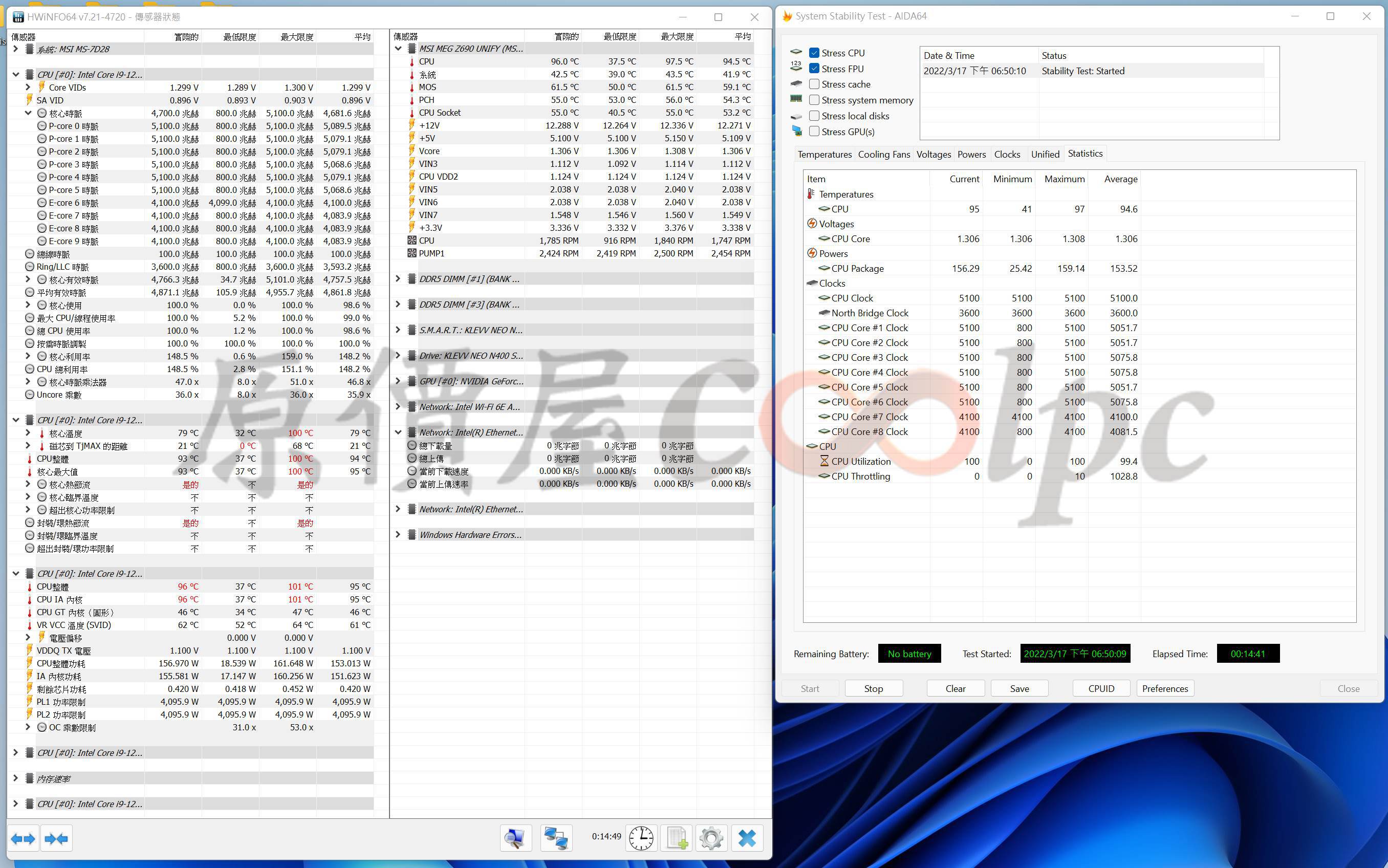Enable the Stress GPU(s) checkbox

click(x=814, y=132)
